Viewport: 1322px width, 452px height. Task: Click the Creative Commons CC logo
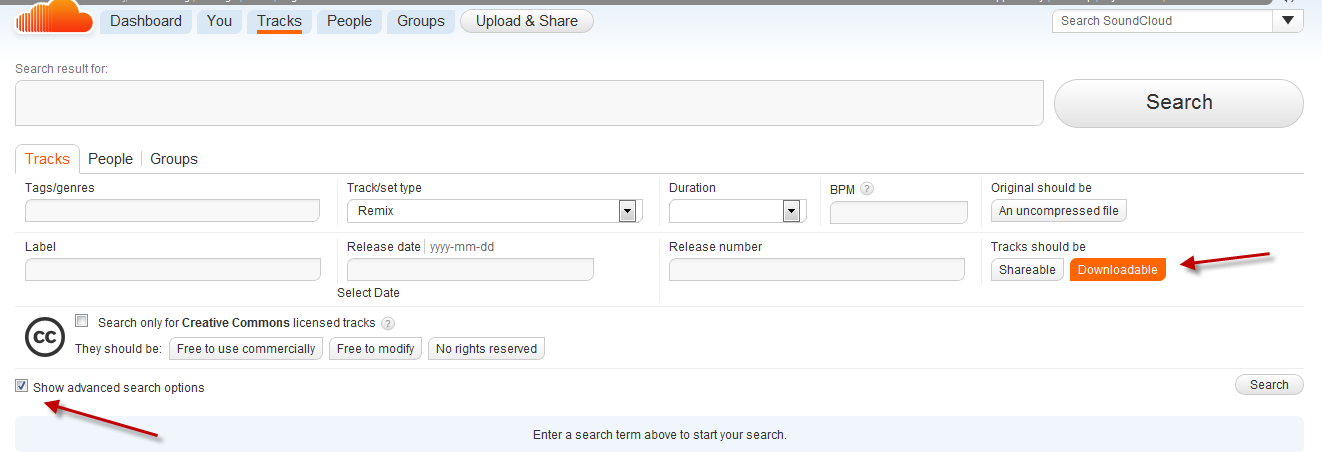[x=44, y=338]
